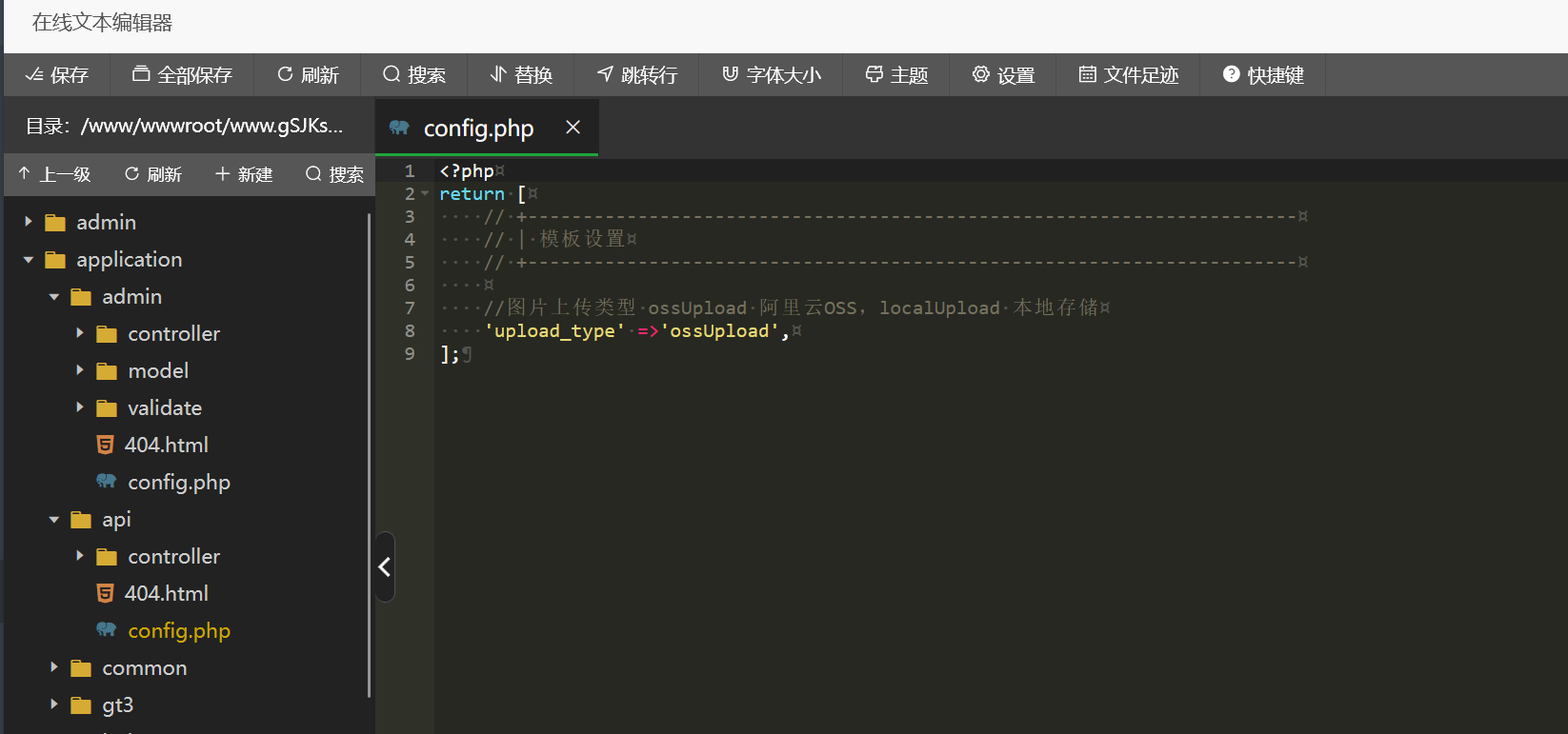
Task: Collapse the application folder arrow
Action: point(28,259)
